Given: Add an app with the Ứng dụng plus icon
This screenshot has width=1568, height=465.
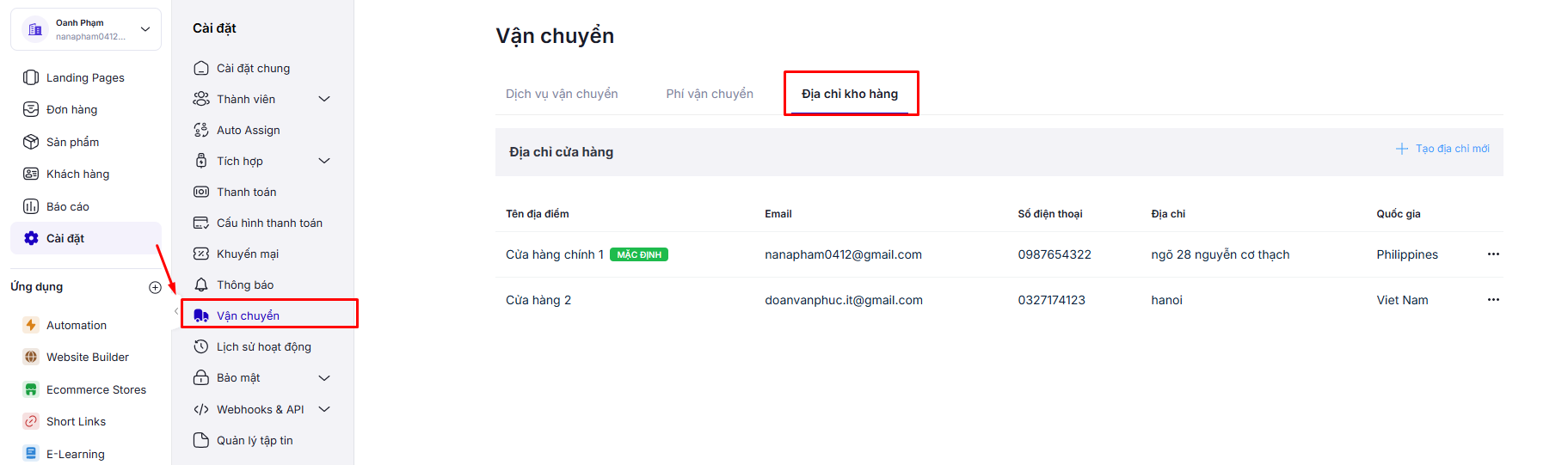Looking at the screenshot, I should pos(155,287).
